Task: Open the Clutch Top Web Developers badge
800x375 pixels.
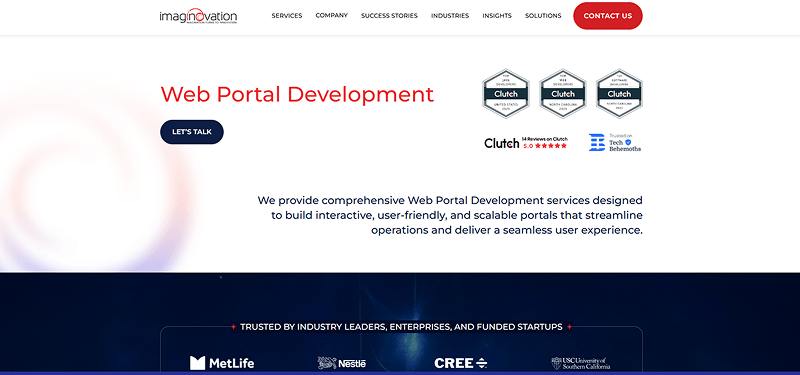Action: click(563, 93)
